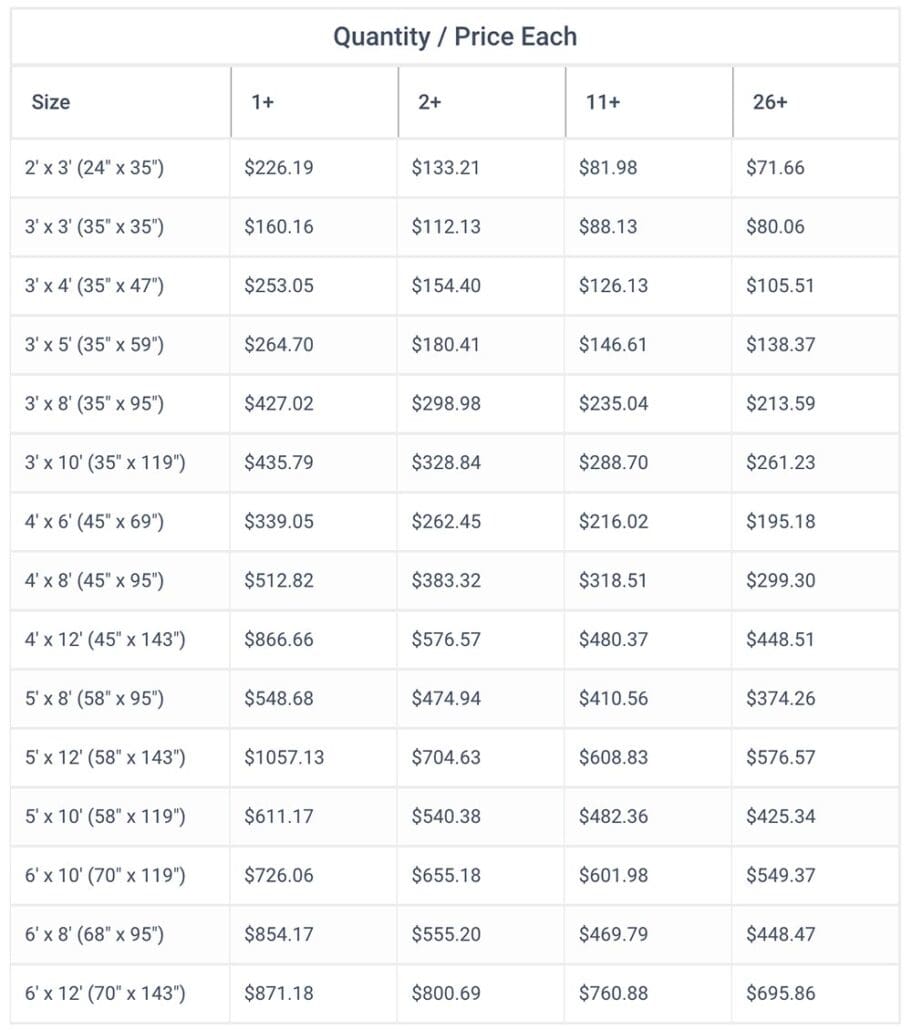
Task: Click the 5' x 10' (58" x 119") size label
Action: 105,817
